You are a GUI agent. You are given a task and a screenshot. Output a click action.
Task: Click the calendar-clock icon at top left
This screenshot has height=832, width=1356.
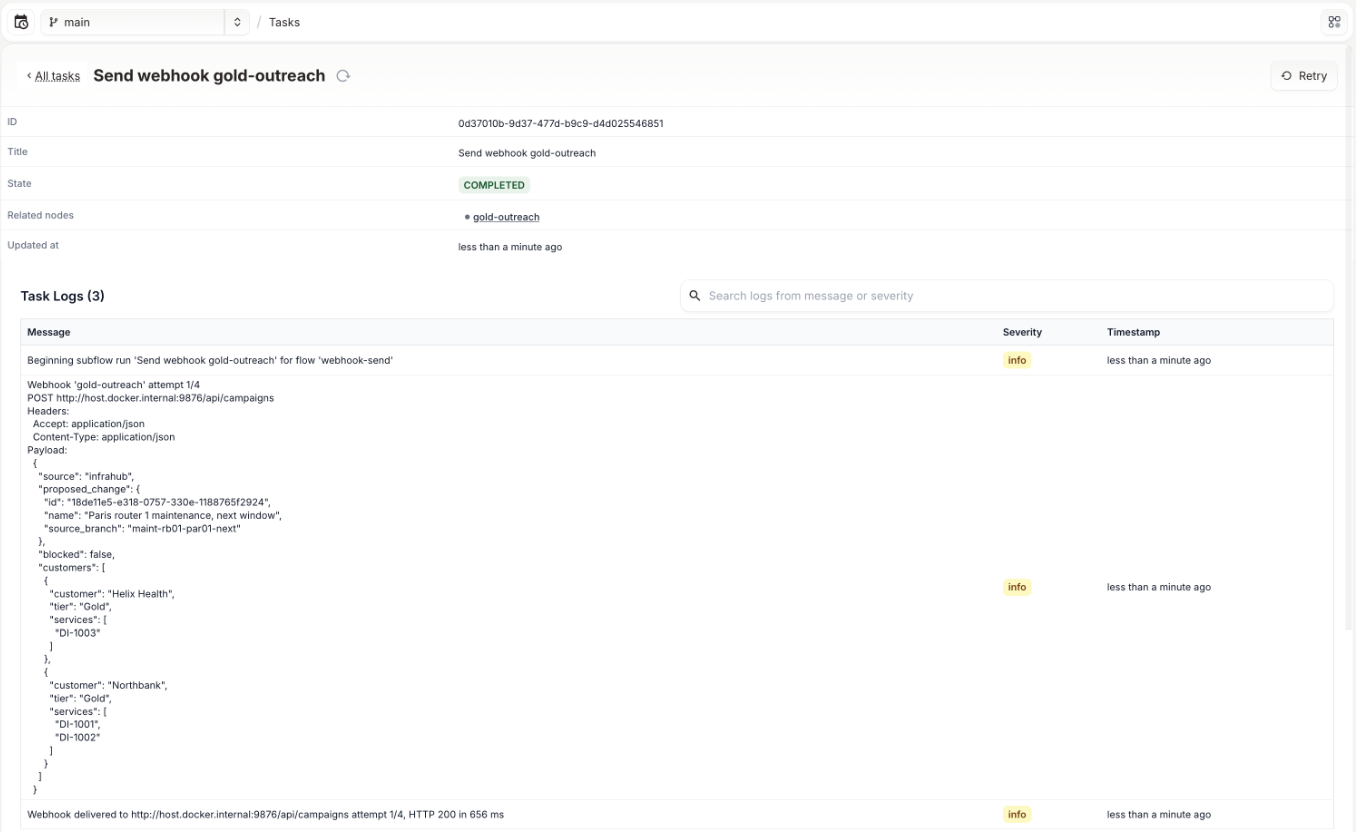(21, 22)
